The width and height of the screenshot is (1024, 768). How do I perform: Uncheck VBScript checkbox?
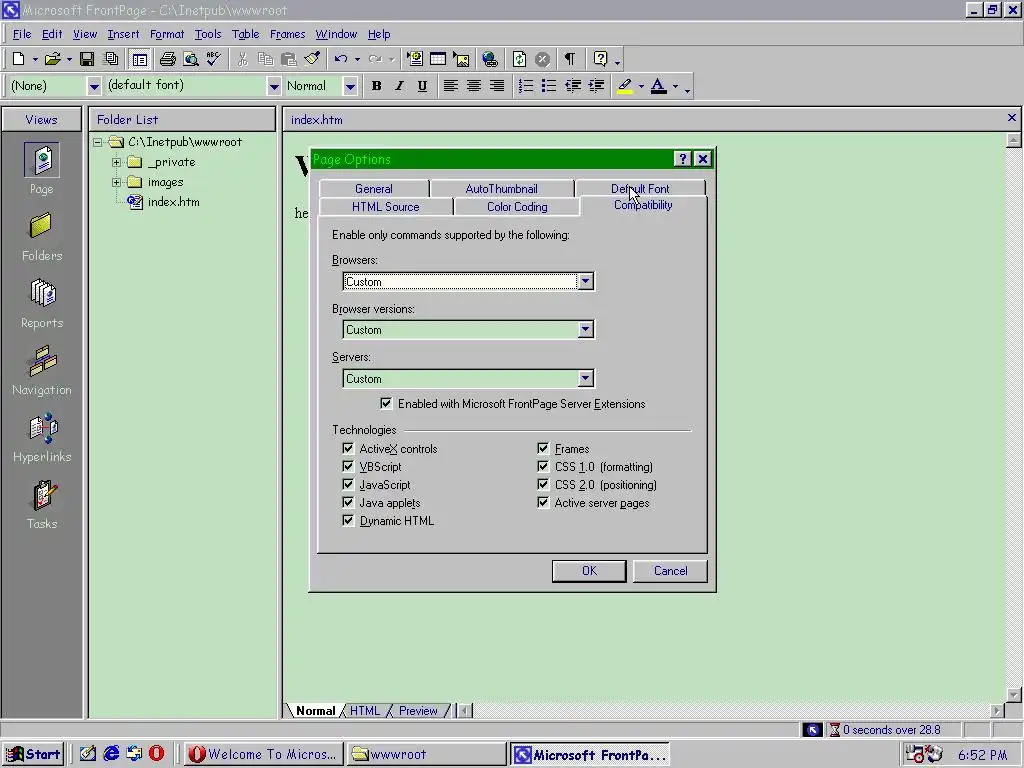click(348, 466)
